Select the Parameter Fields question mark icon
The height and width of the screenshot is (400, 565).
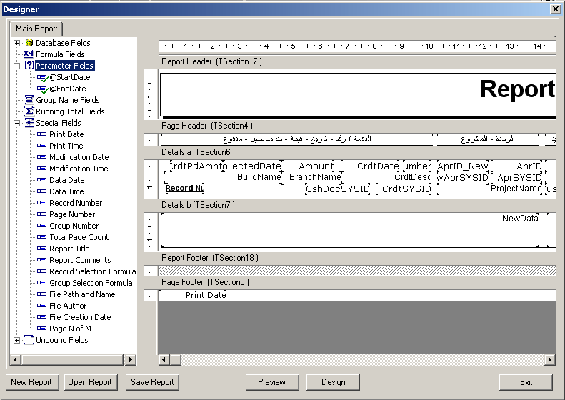pos(29,66)
